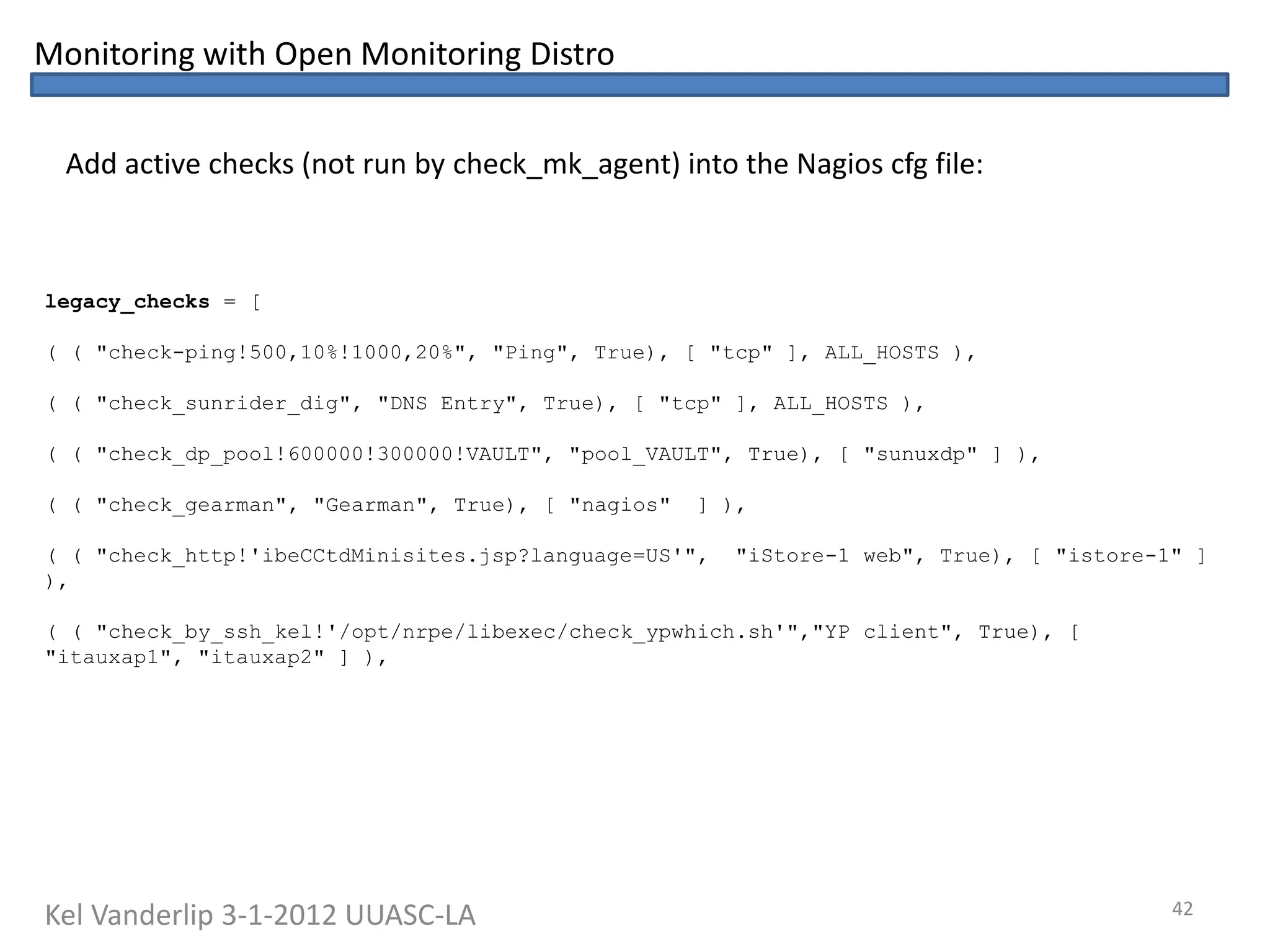Viewport: 1270px width, 952px height.
Task: Click the first 'ALL_HOSTS' in the ping line
Action: 881,353
